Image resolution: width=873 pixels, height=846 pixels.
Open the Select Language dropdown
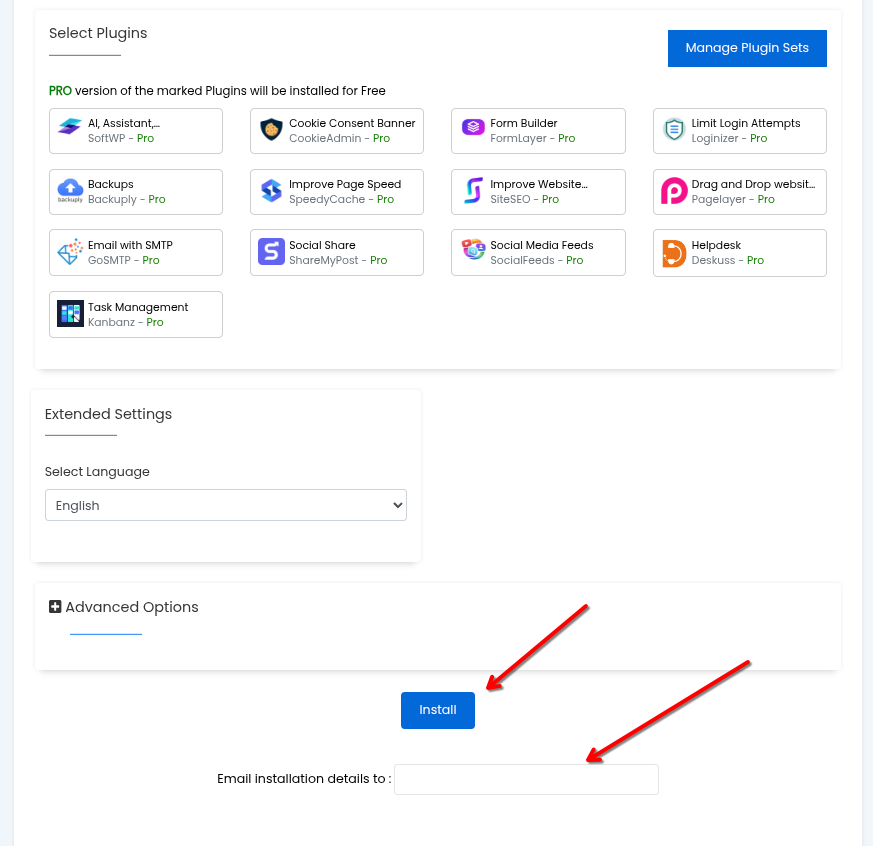point(225,505)
